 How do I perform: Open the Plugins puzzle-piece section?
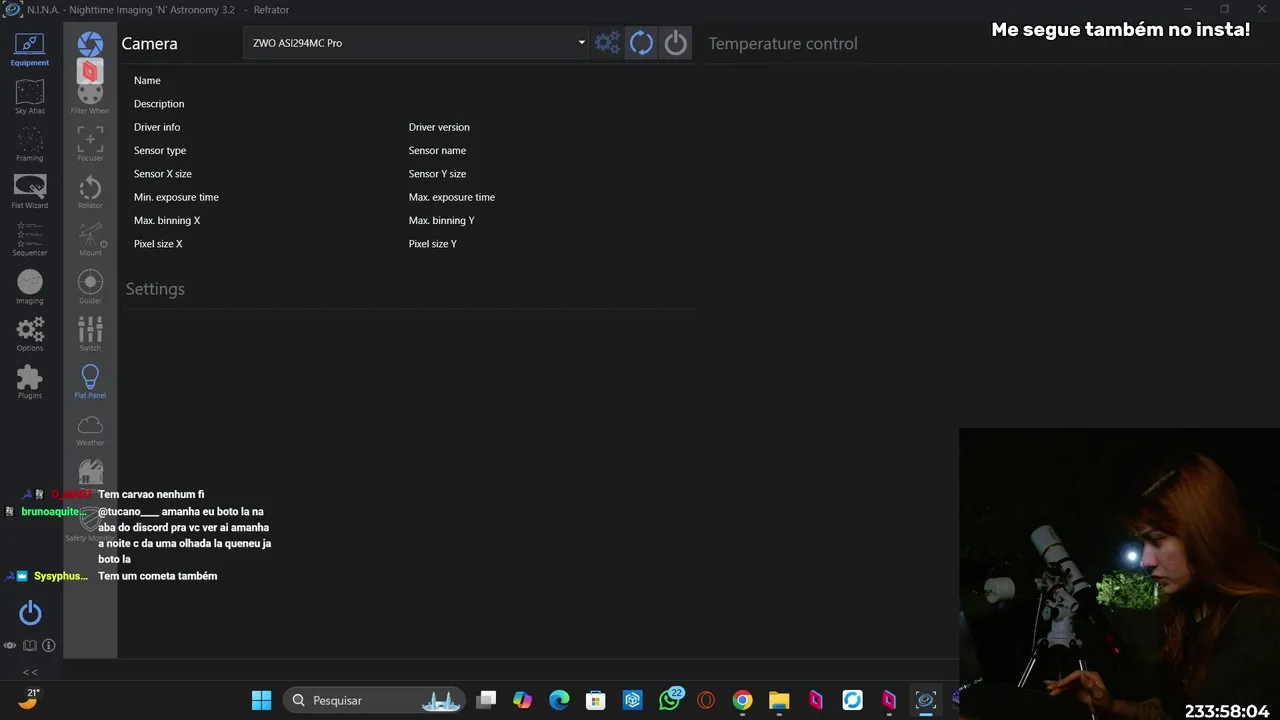(x=30, y=382)
